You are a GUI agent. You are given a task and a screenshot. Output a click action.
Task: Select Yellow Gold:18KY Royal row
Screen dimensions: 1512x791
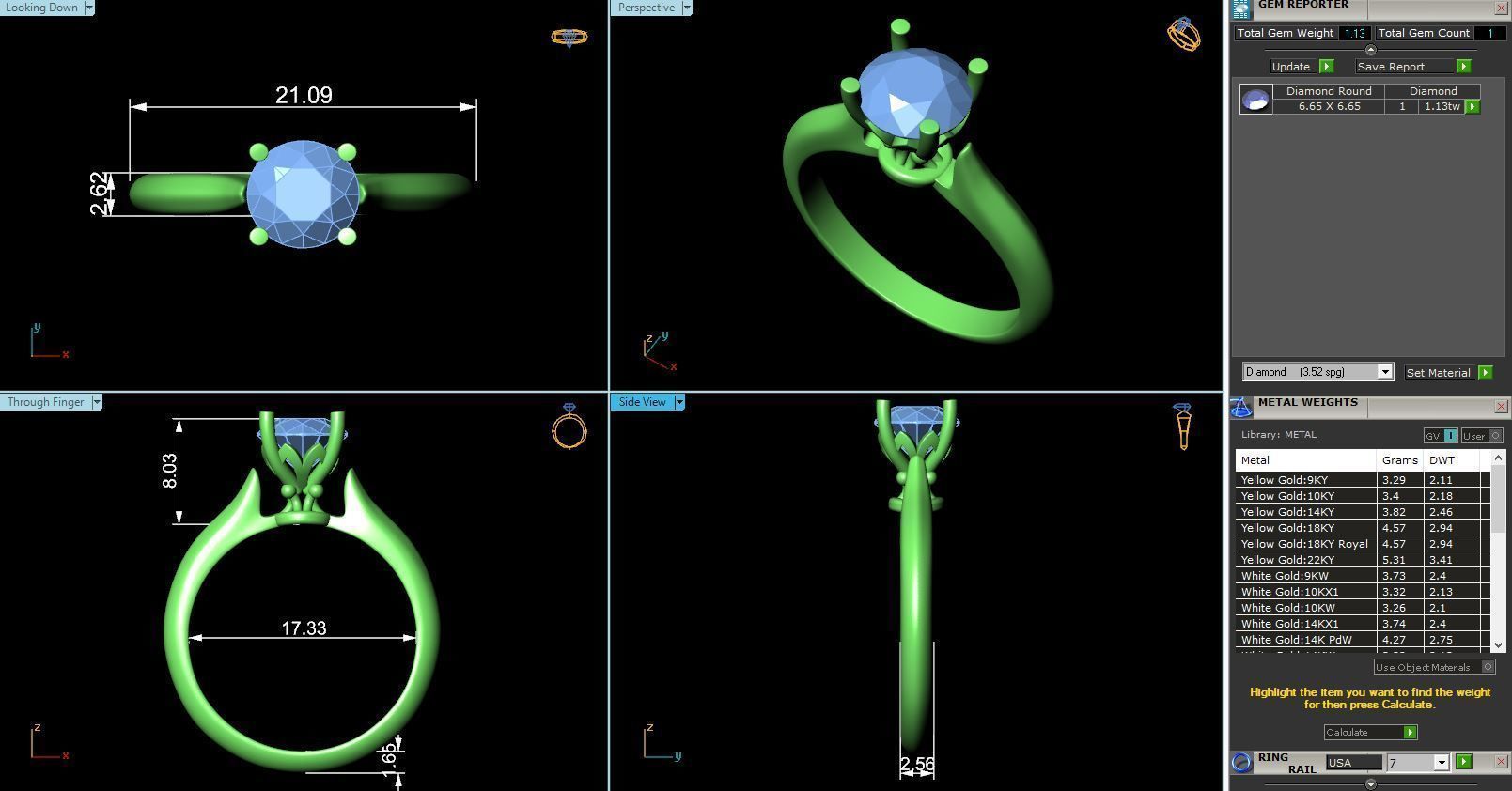click(1363, 544)
